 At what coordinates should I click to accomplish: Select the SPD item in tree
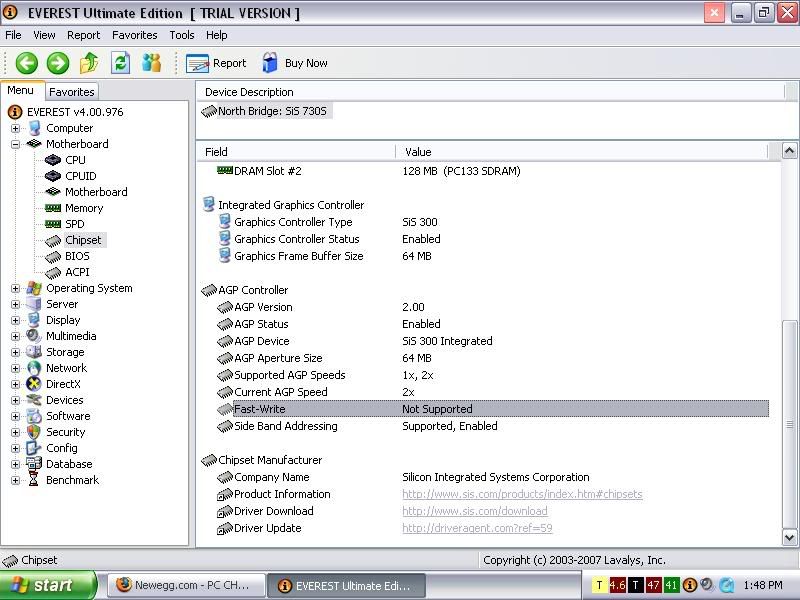coord(74,224)
